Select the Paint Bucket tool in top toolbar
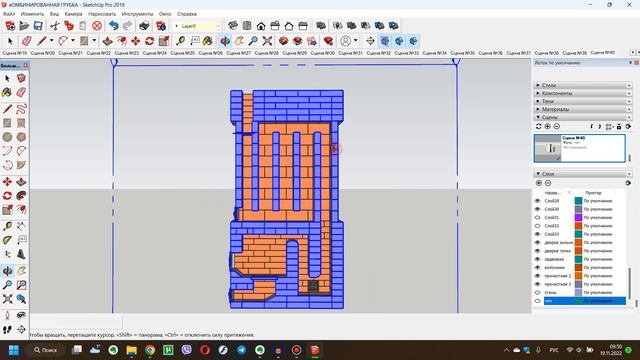The width and height of the screenshot is (640, 360). [208, 41]
